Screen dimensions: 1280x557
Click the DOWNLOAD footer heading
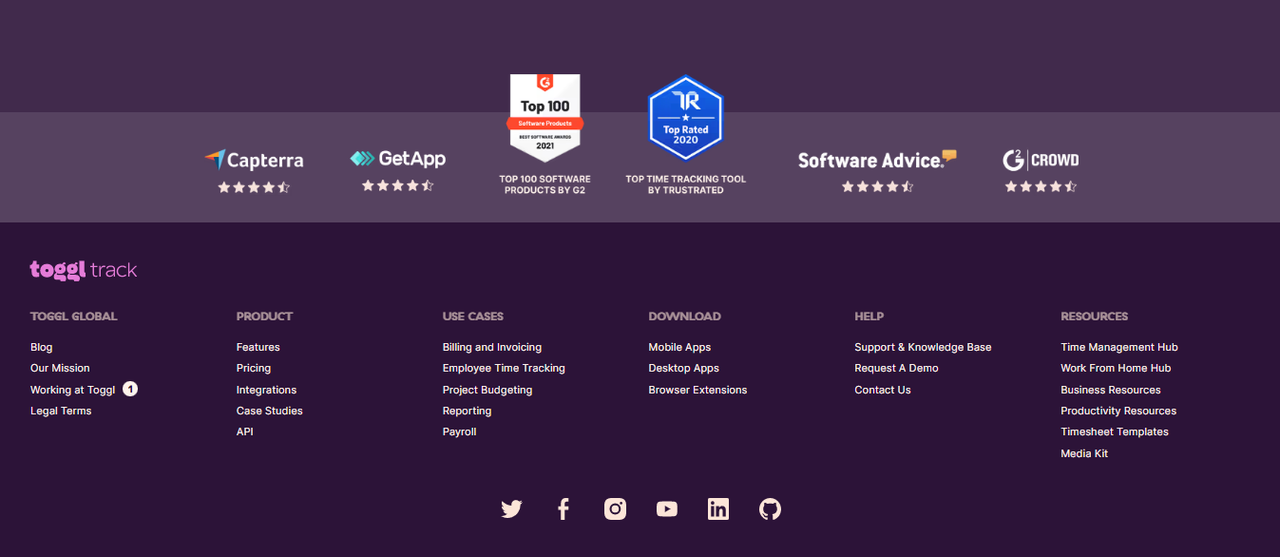[685, 316]
